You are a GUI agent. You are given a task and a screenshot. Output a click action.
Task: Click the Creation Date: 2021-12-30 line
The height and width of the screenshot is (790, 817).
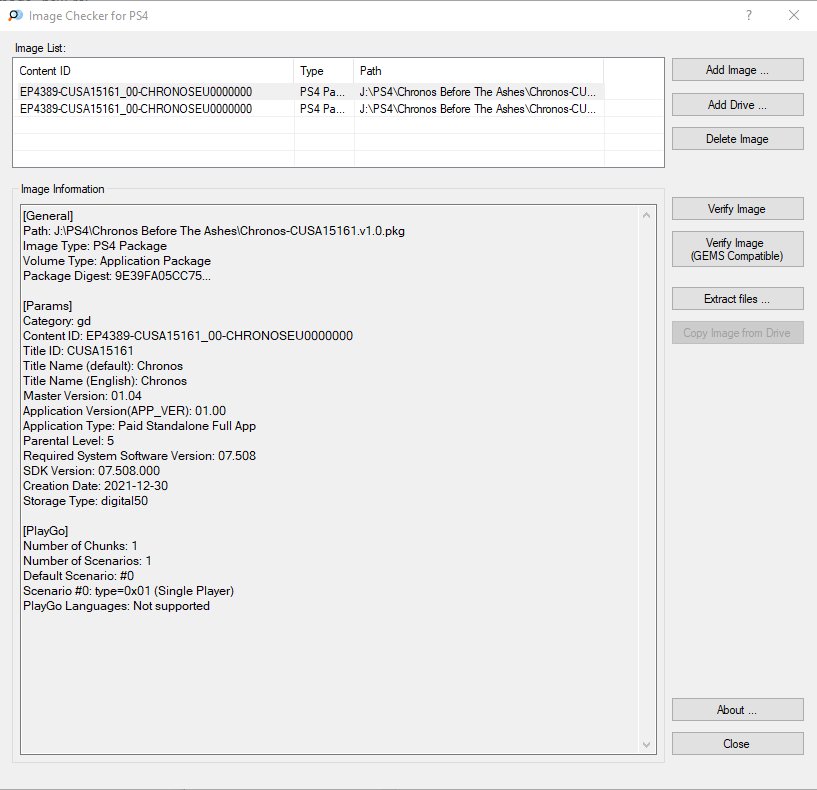(95, 486)
